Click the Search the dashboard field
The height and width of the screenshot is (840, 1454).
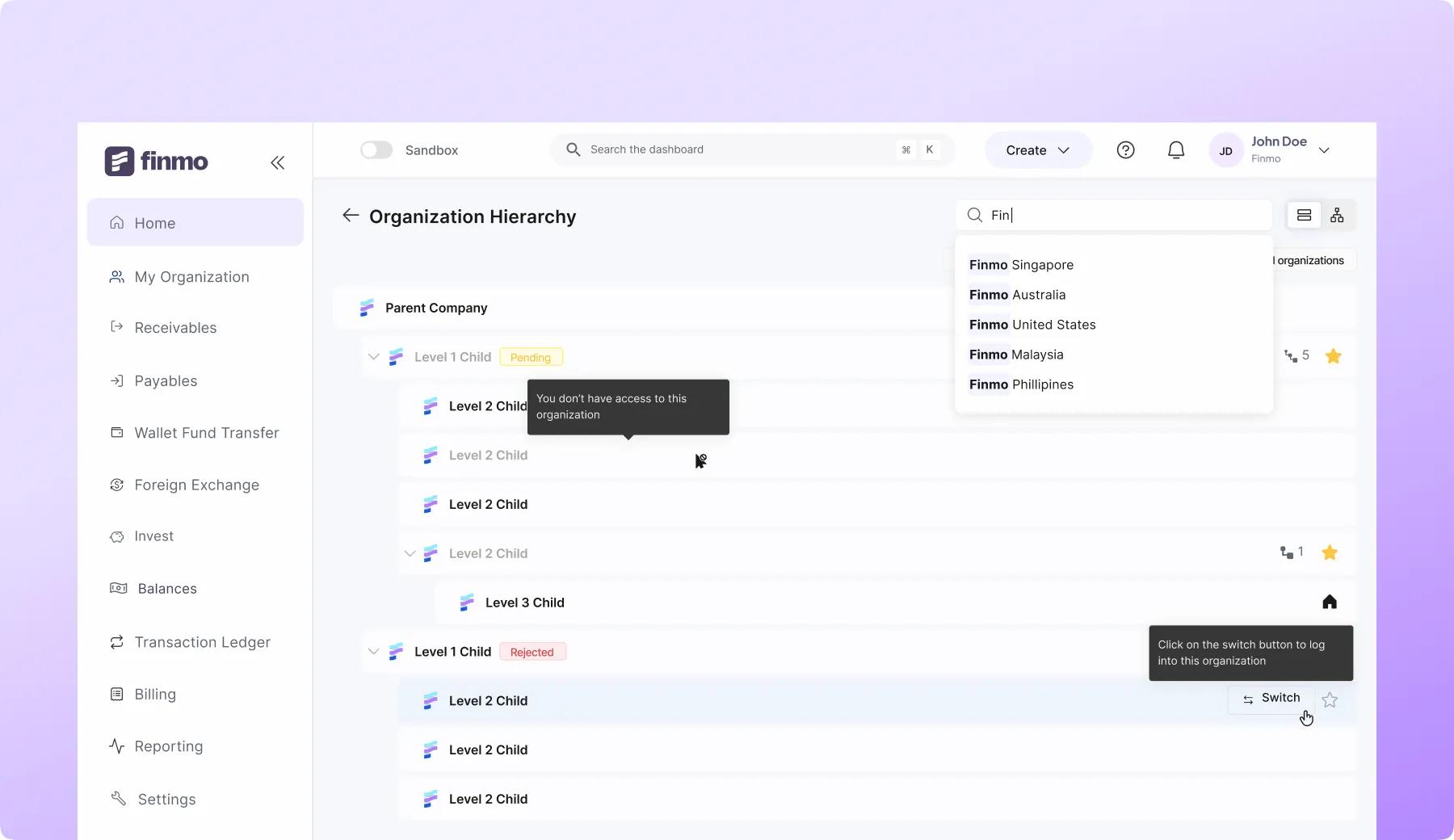click(735, 149)
